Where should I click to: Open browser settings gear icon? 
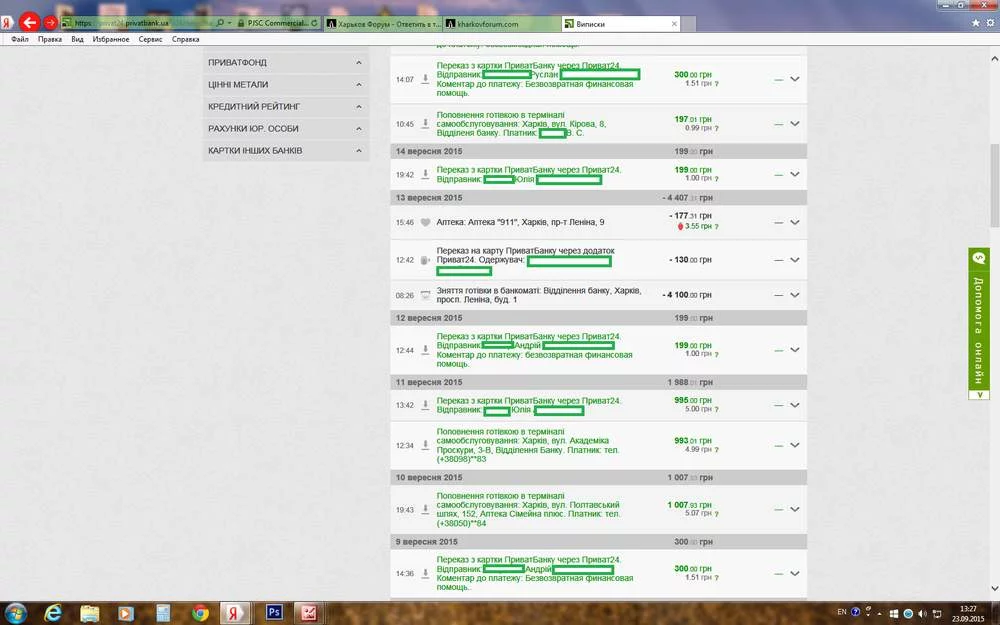pos(990,23)
